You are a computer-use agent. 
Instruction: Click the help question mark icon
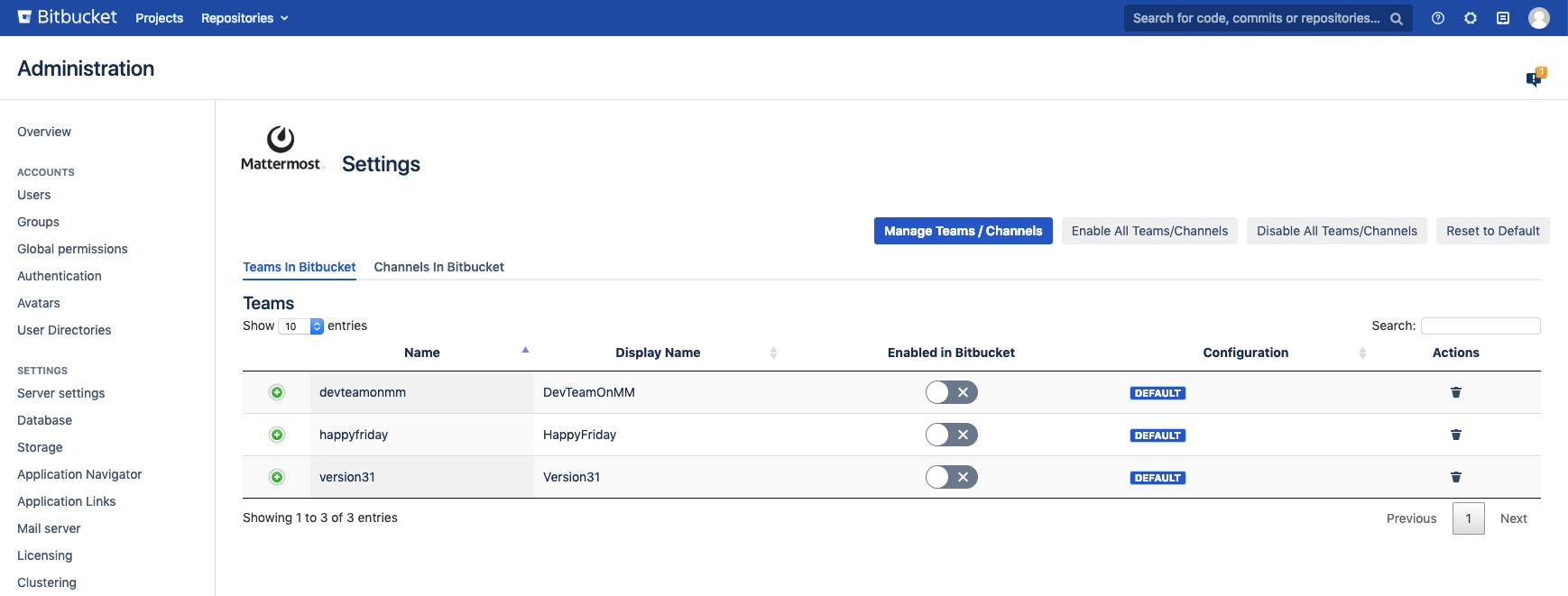pyautogui.click(x=1438, y=18)
